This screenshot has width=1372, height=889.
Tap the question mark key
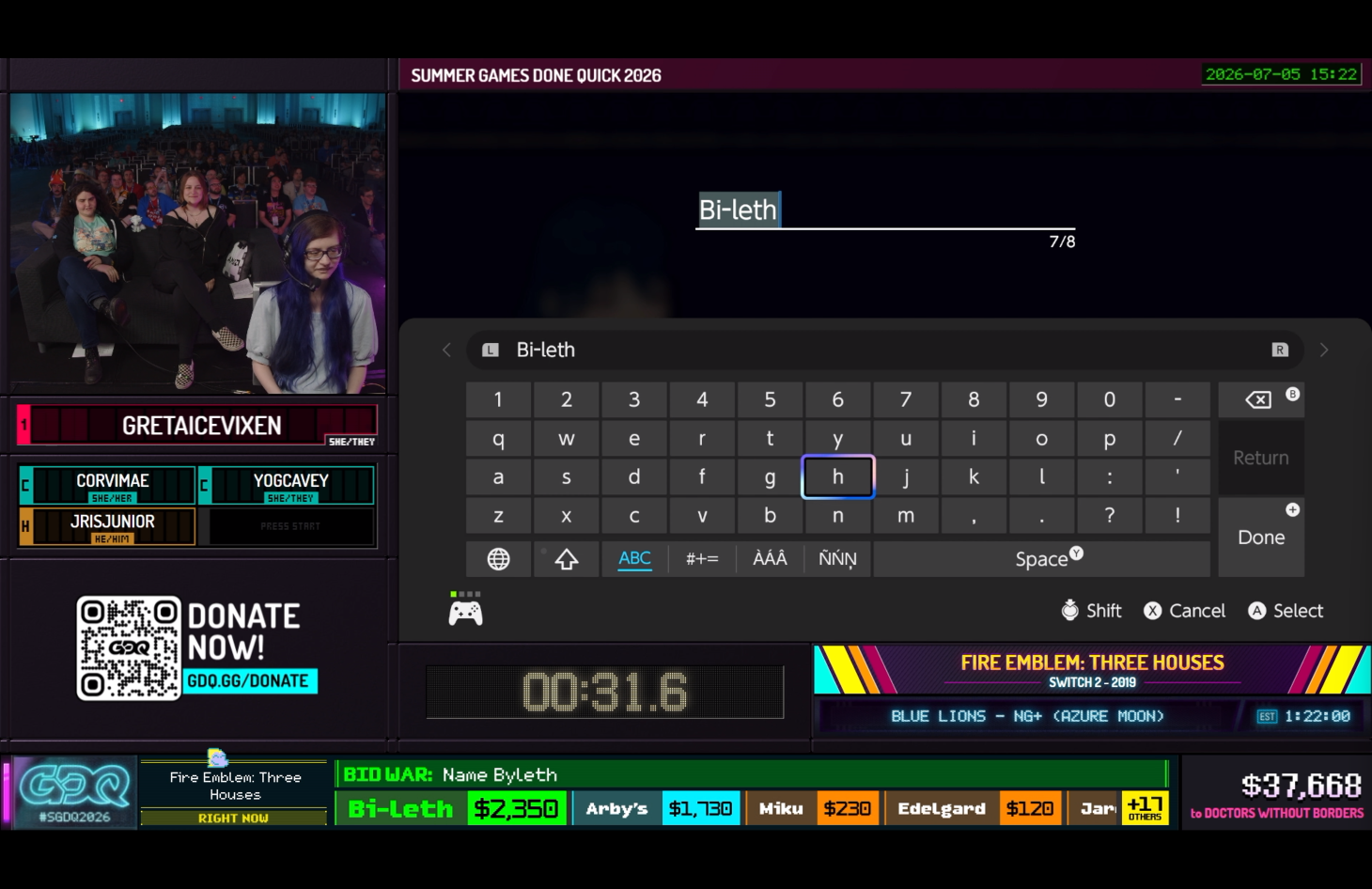1110,515
